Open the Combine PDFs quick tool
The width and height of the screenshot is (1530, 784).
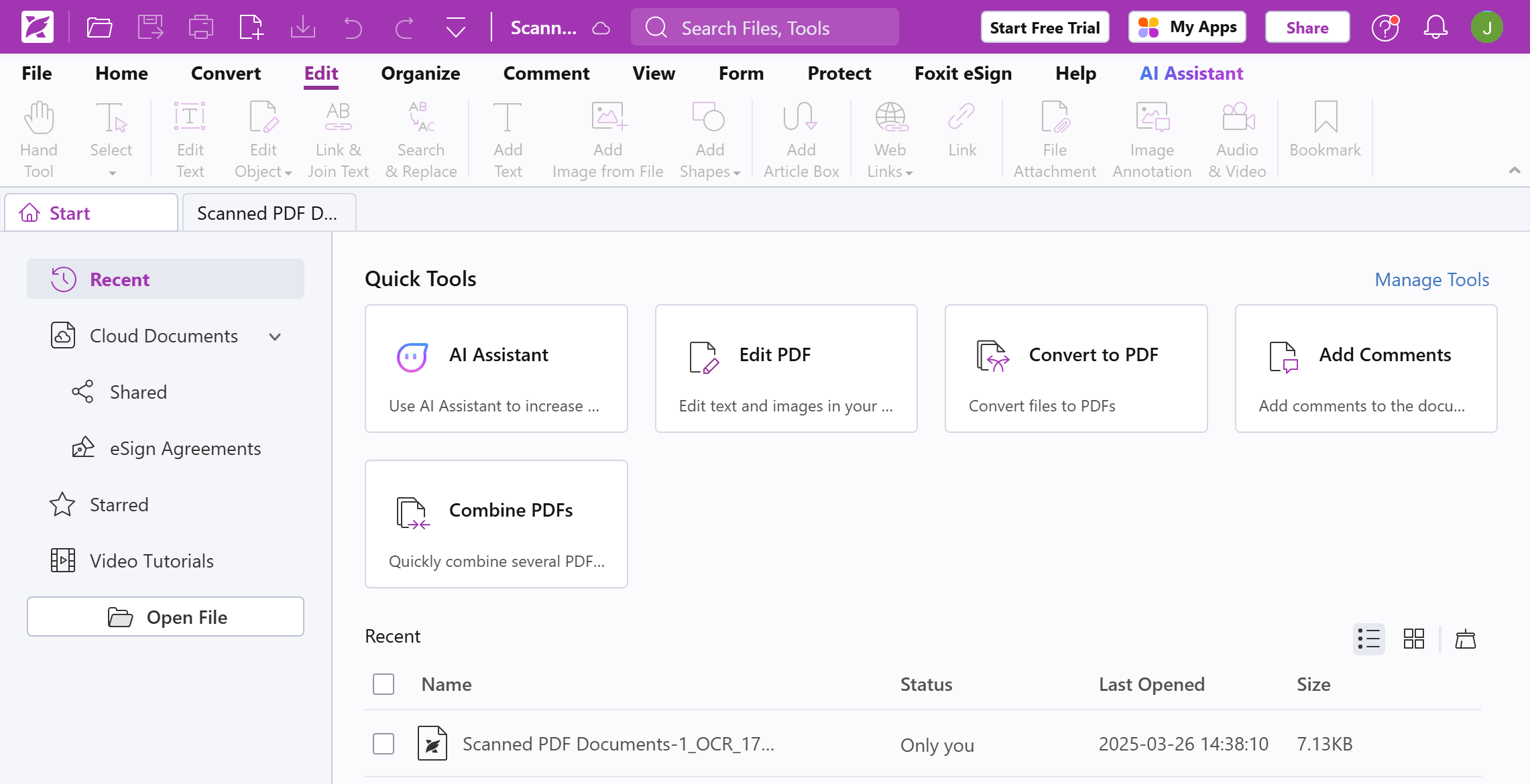point(496,524)
